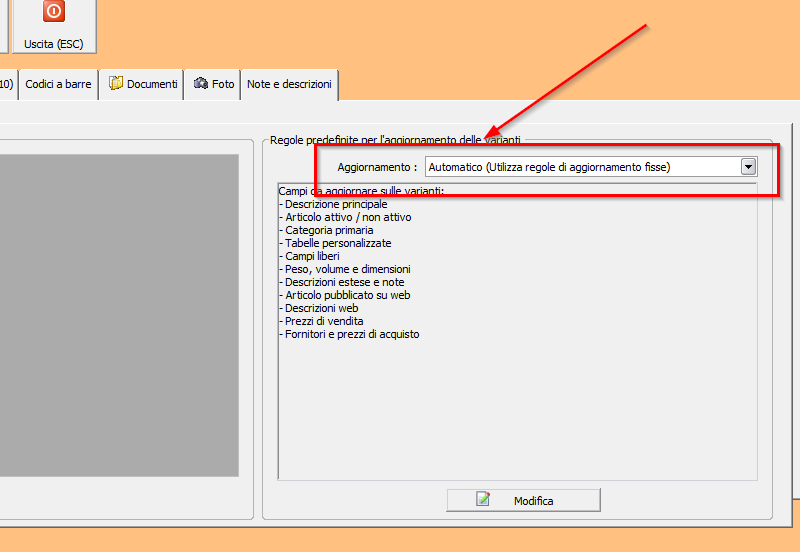800x552 pixels.
Task: Click the pencil note icon on Modifica
Action: click(x=483, y=499)
